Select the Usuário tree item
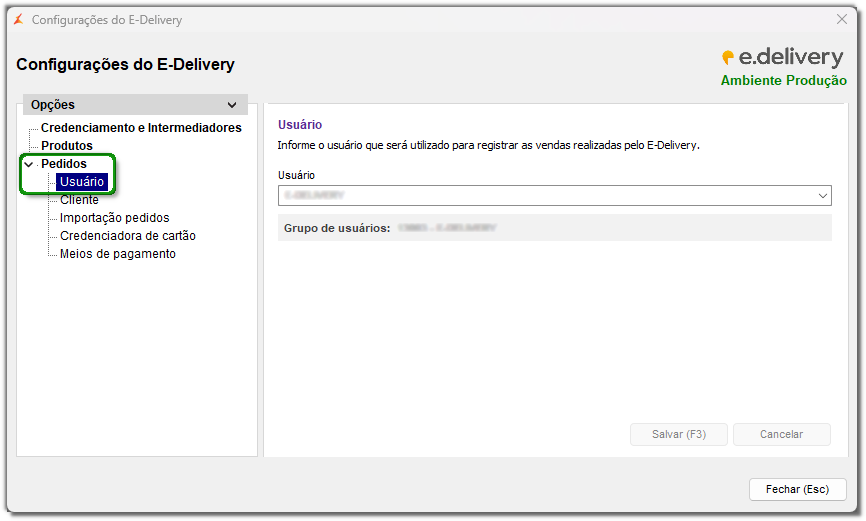Image resolution: width=866 pixels, height=521 pixels. [82, 182]
